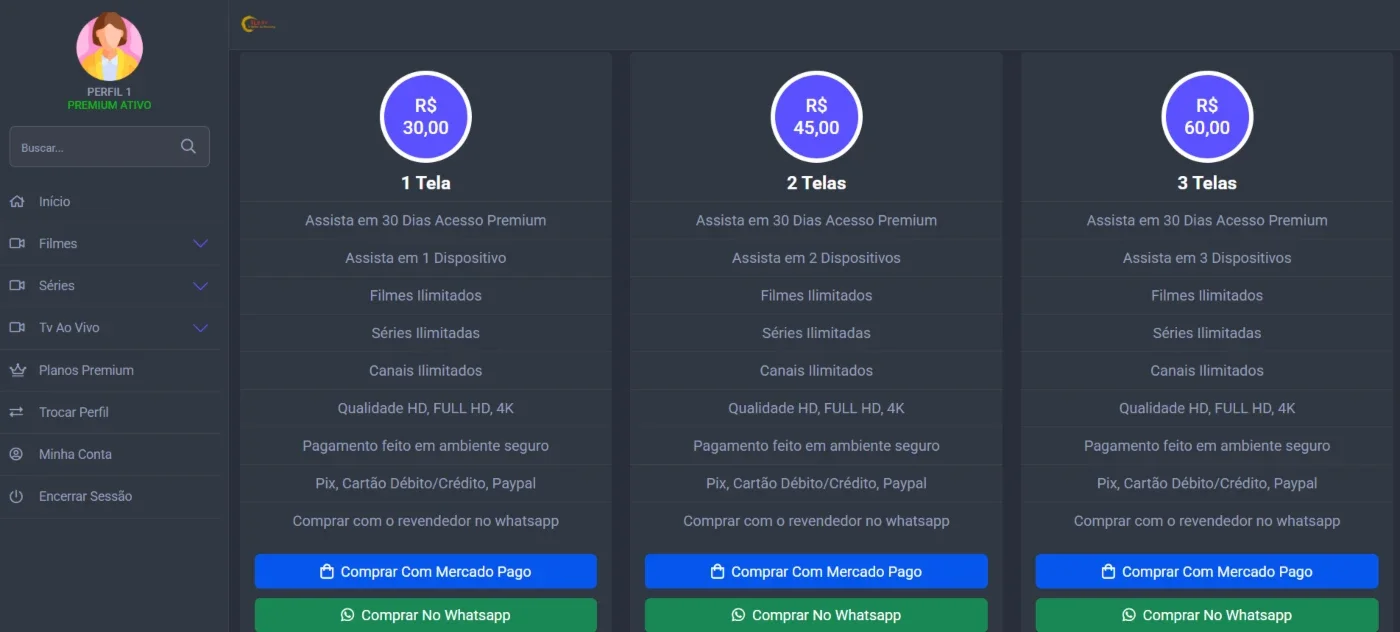Click Assista em 2 Dispositivos text

coord(816,258)
